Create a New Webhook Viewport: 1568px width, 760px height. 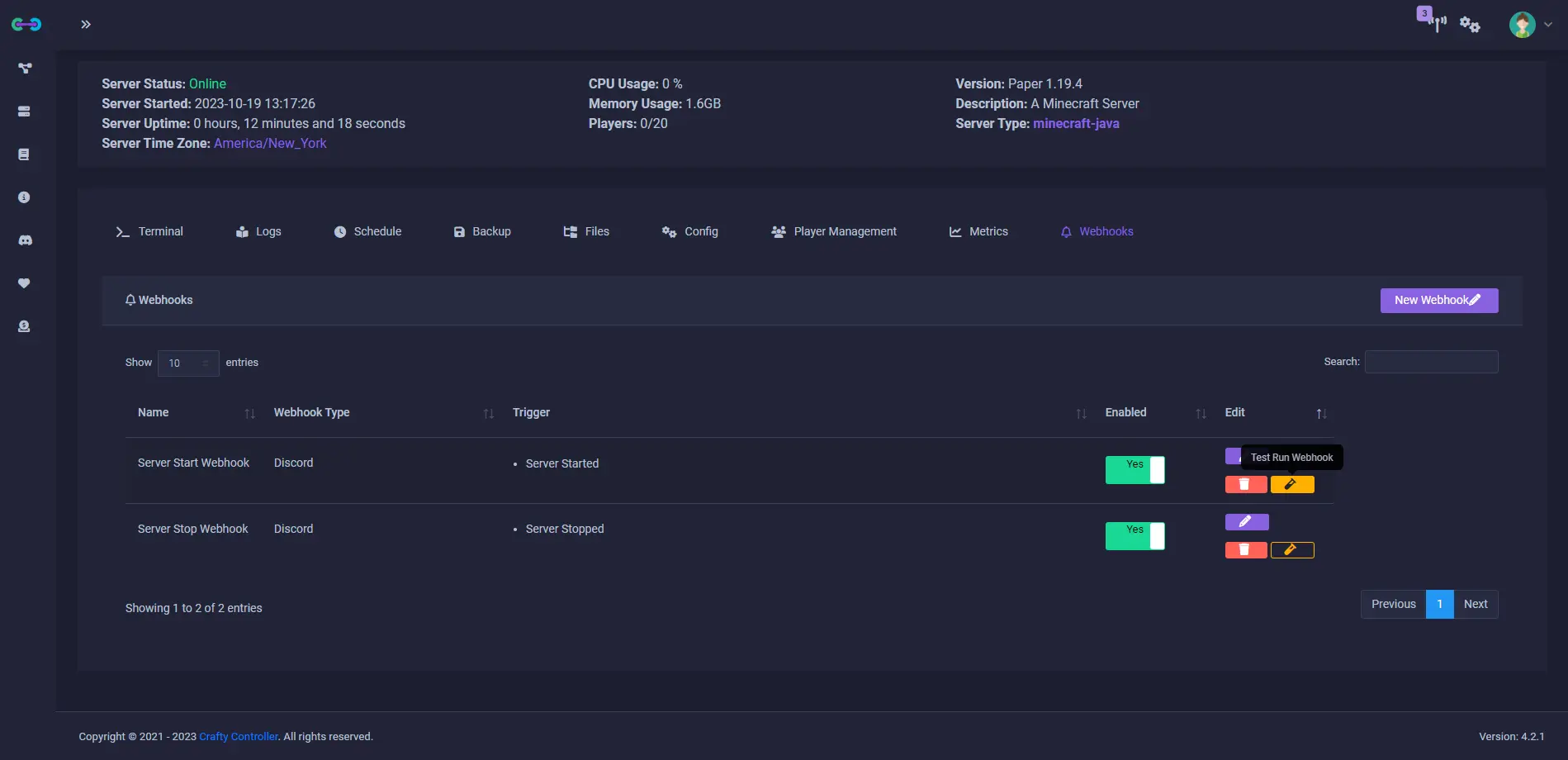click(x=1439, y=301)
